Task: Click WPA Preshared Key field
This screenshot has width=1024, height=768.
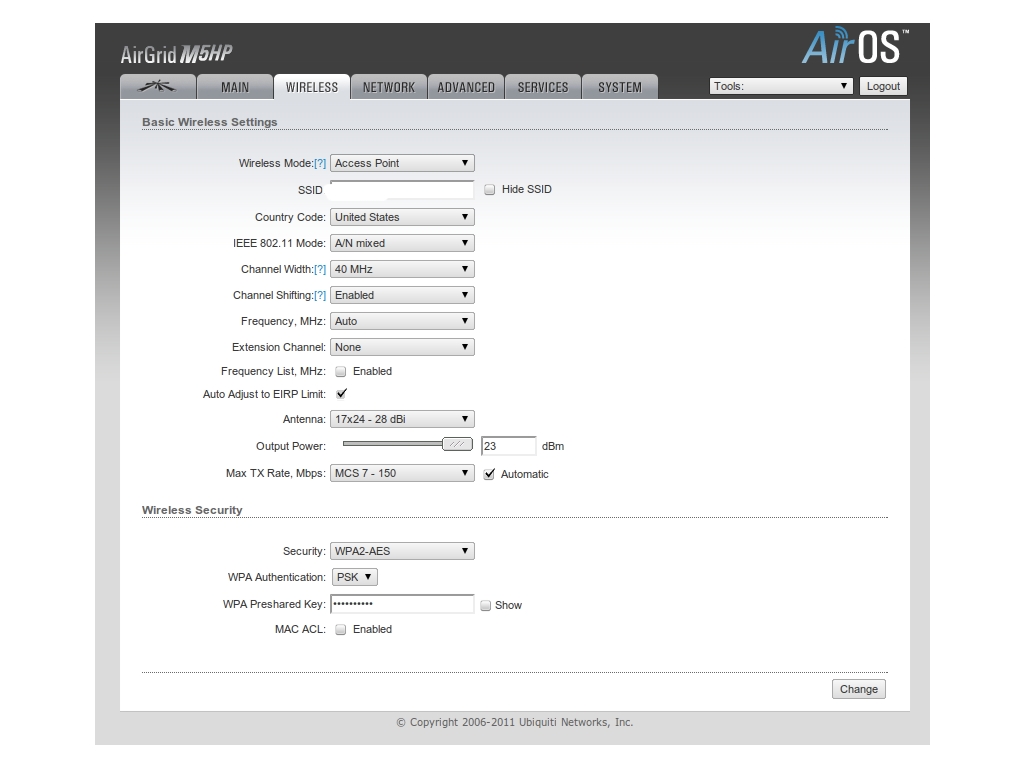Action: pyautogui.click(x=402, y=604)
